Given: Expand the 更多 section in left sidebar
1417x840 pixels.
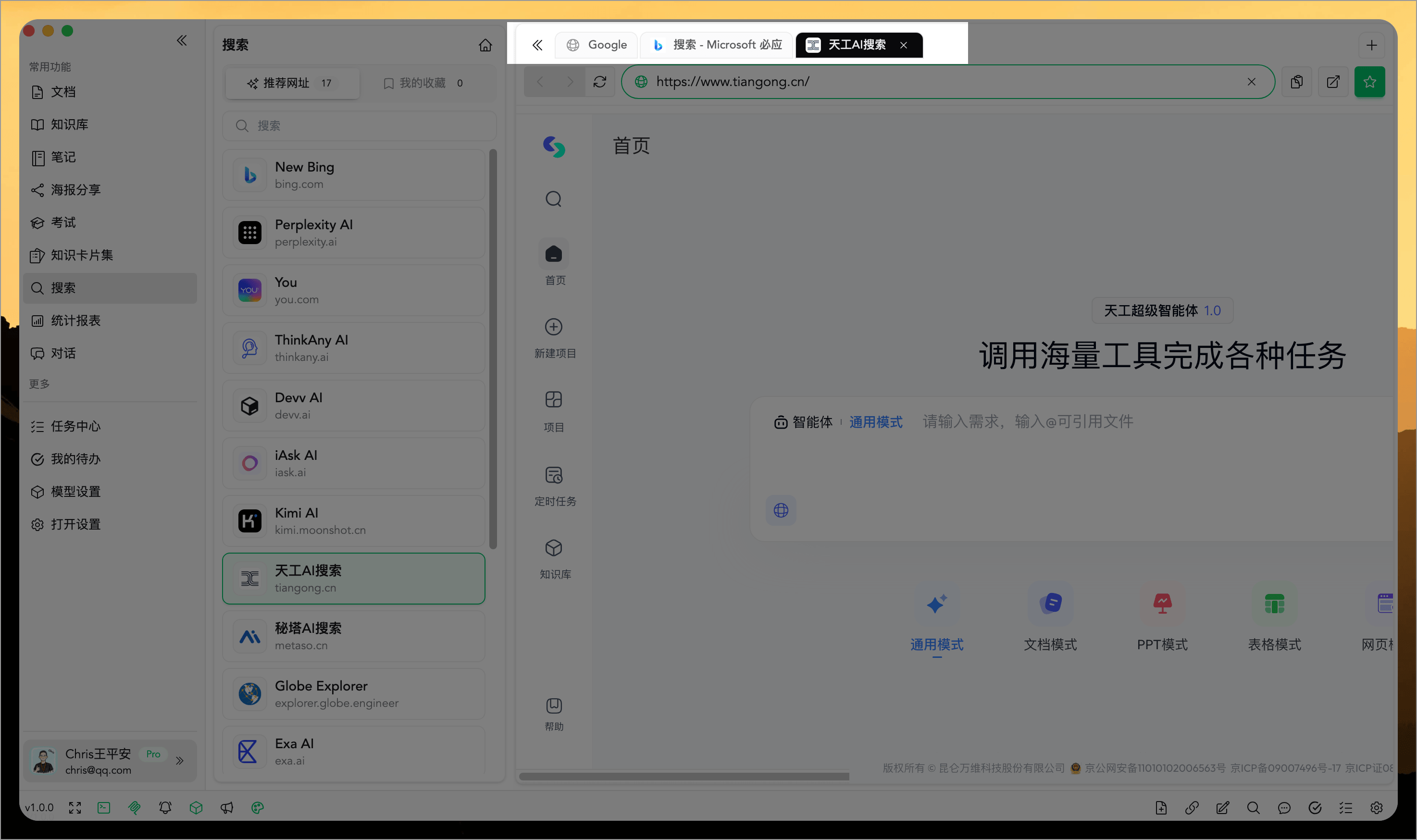Looking at the screenshot, I should (x=39, y=383).
